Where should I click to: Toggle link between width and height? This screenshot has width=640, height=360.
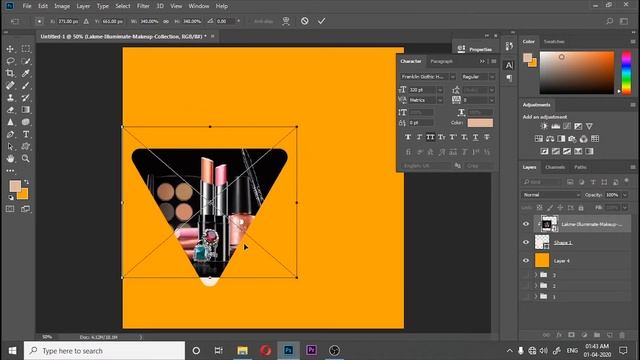click(166, 21)
